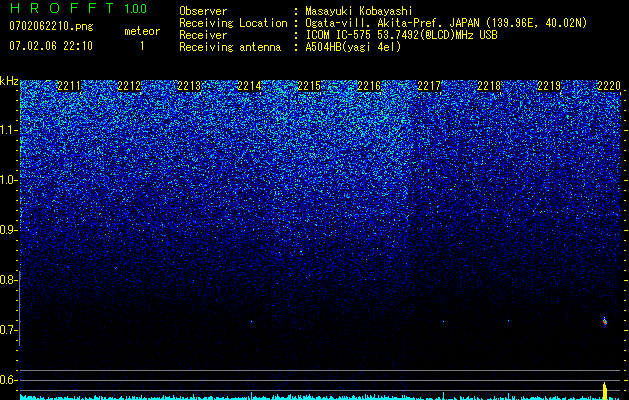
Task: Click the 2215 time marker
Action: pyautogui.click(x=309, y=86)
